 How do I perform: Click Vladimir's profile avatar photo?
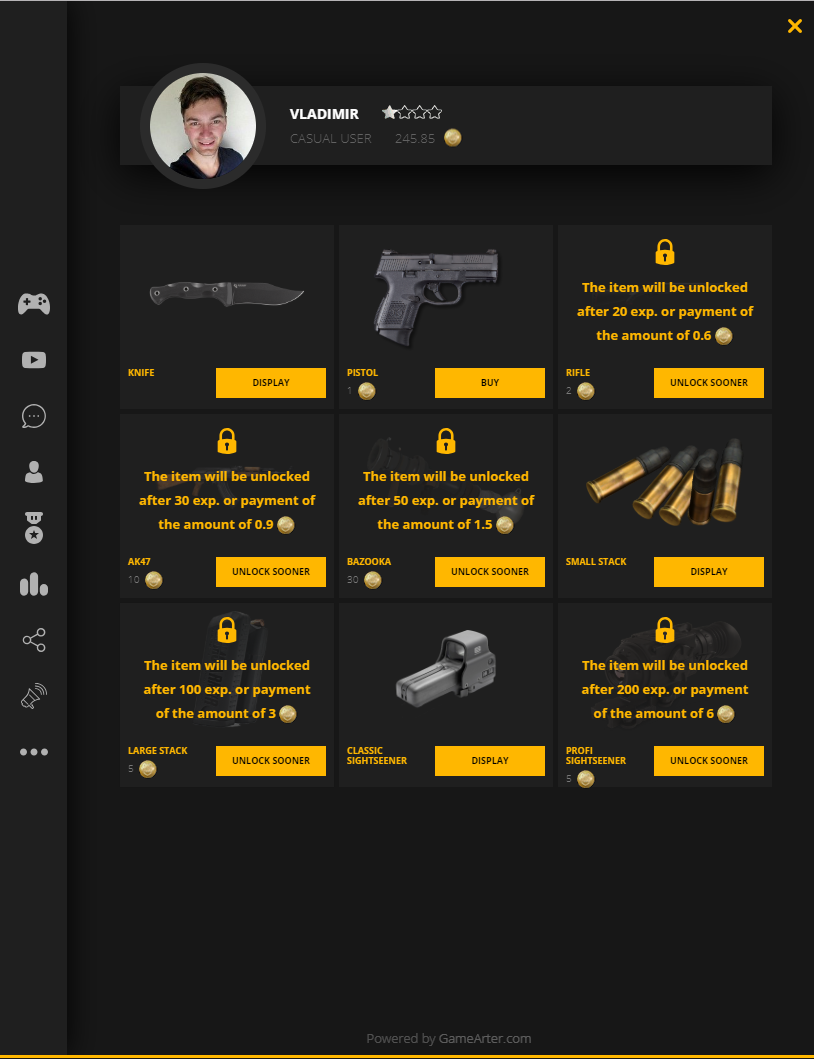click(203, 126)
